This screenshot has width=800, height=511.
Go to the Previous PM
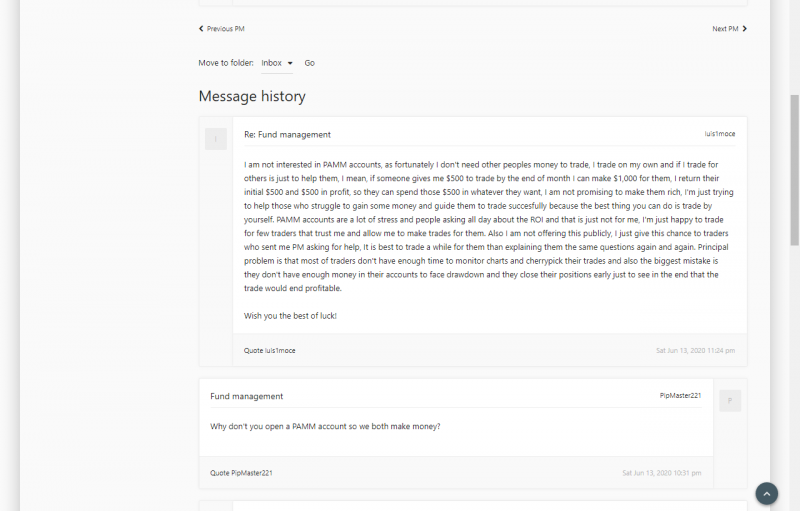click(222, 29)
